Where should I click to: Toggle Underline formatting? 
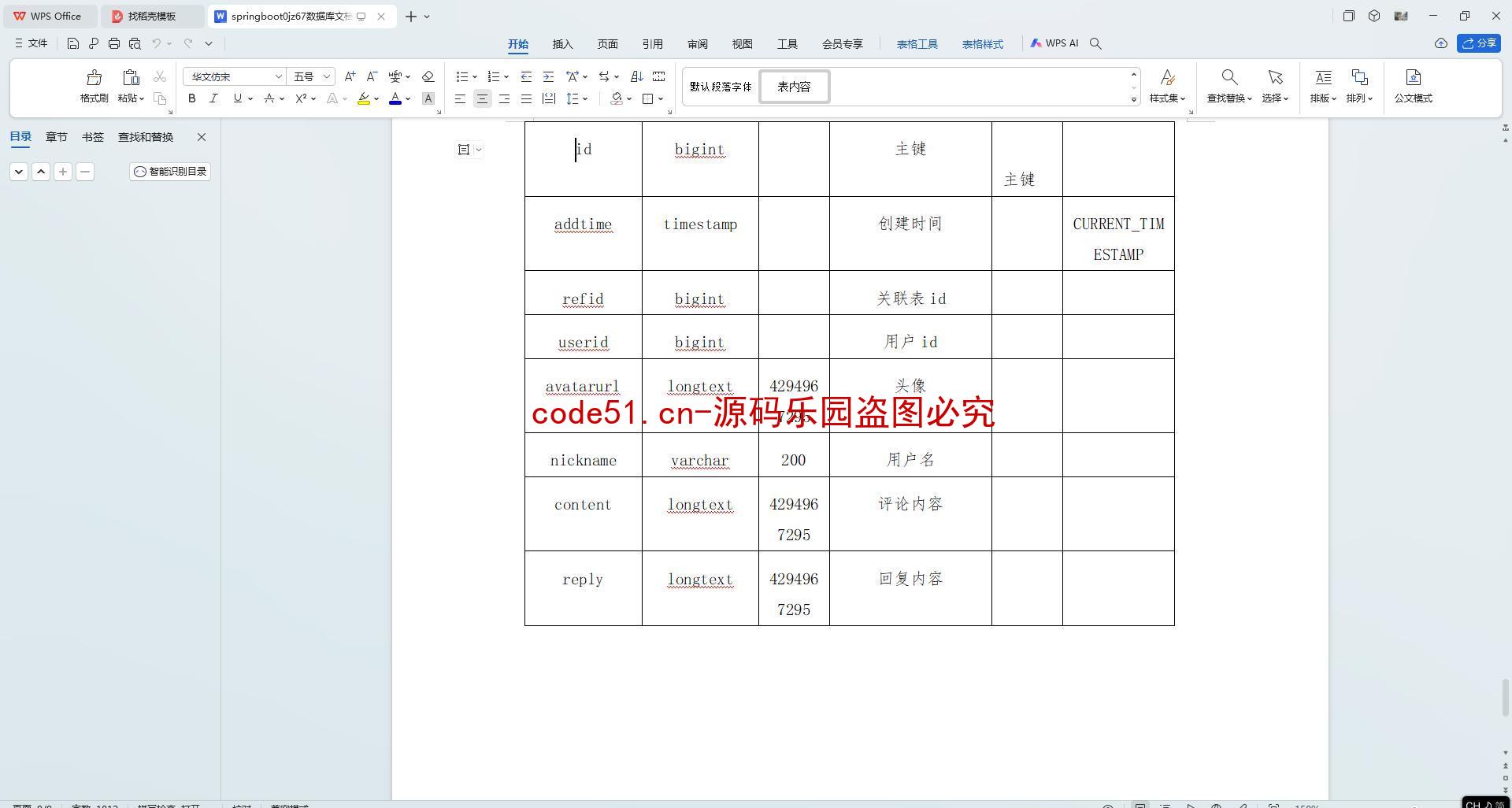point(237,98)
